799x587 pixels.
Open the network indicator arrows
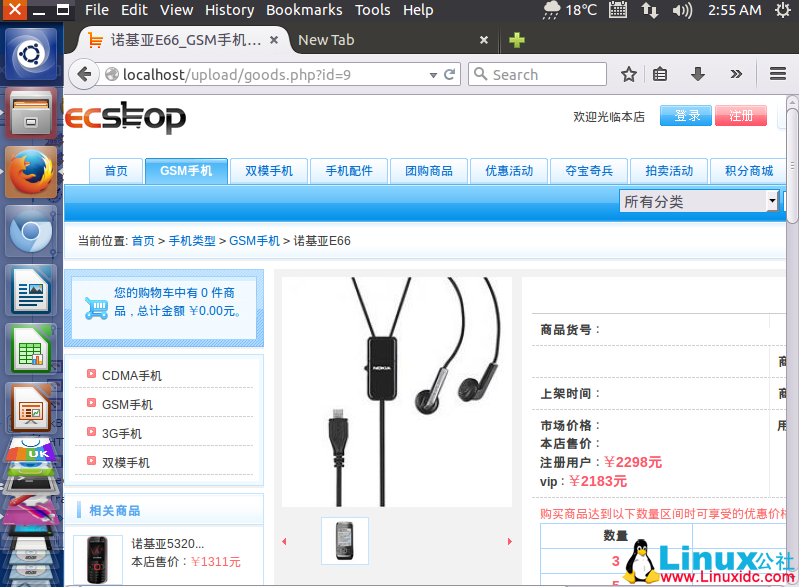click(x=650, y=10)
